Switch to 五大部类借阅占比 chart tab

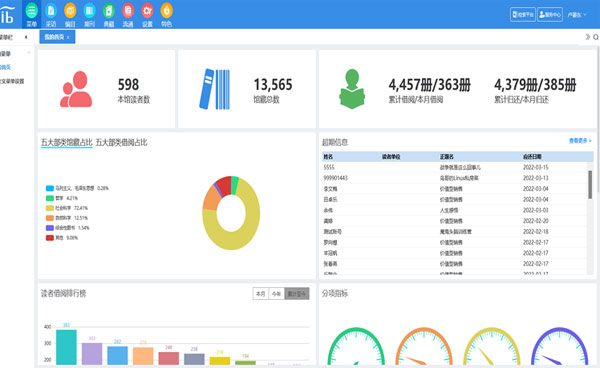(x=121, y=143)
